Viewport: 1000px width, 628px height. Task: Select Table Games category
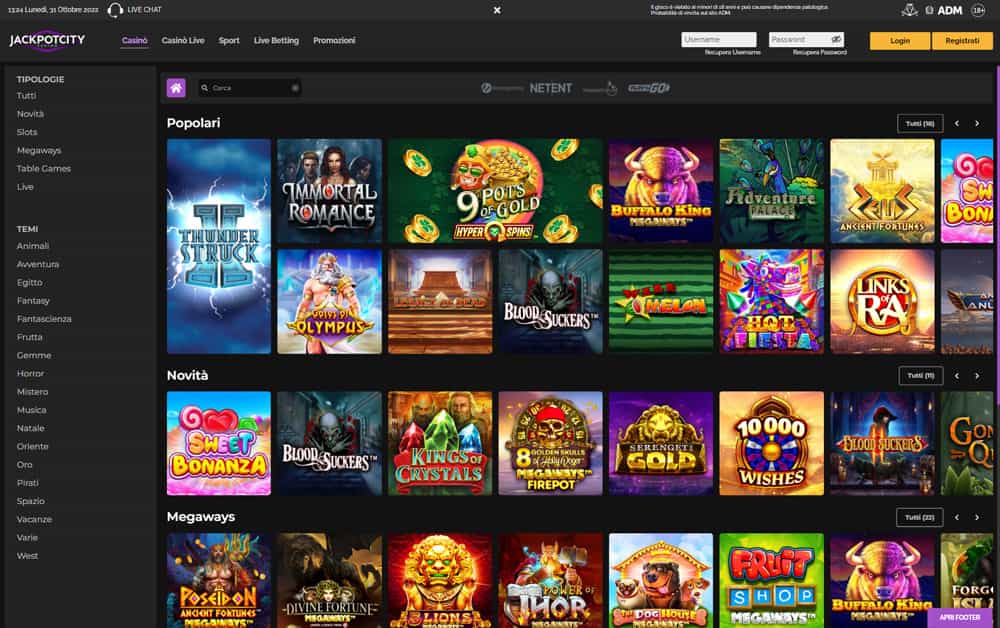tap(43, 168)
